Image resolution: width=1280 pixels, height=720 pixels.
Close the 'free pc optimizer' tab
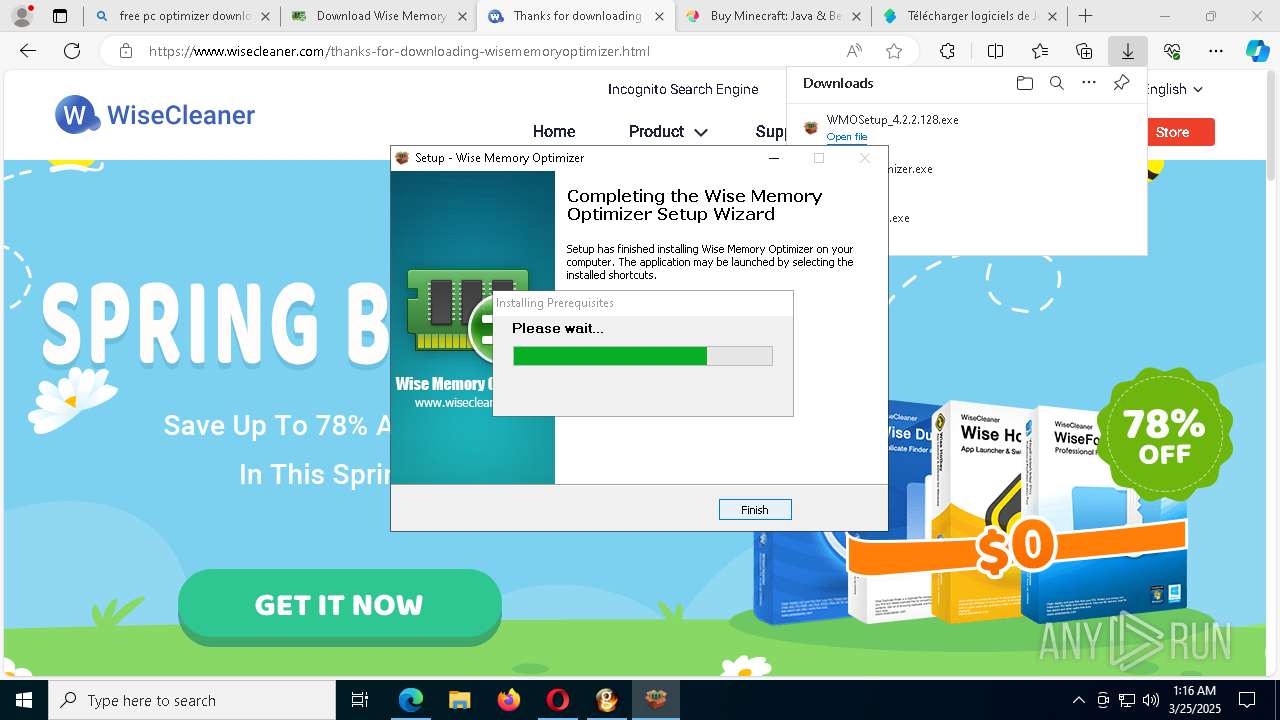[265, 16]
